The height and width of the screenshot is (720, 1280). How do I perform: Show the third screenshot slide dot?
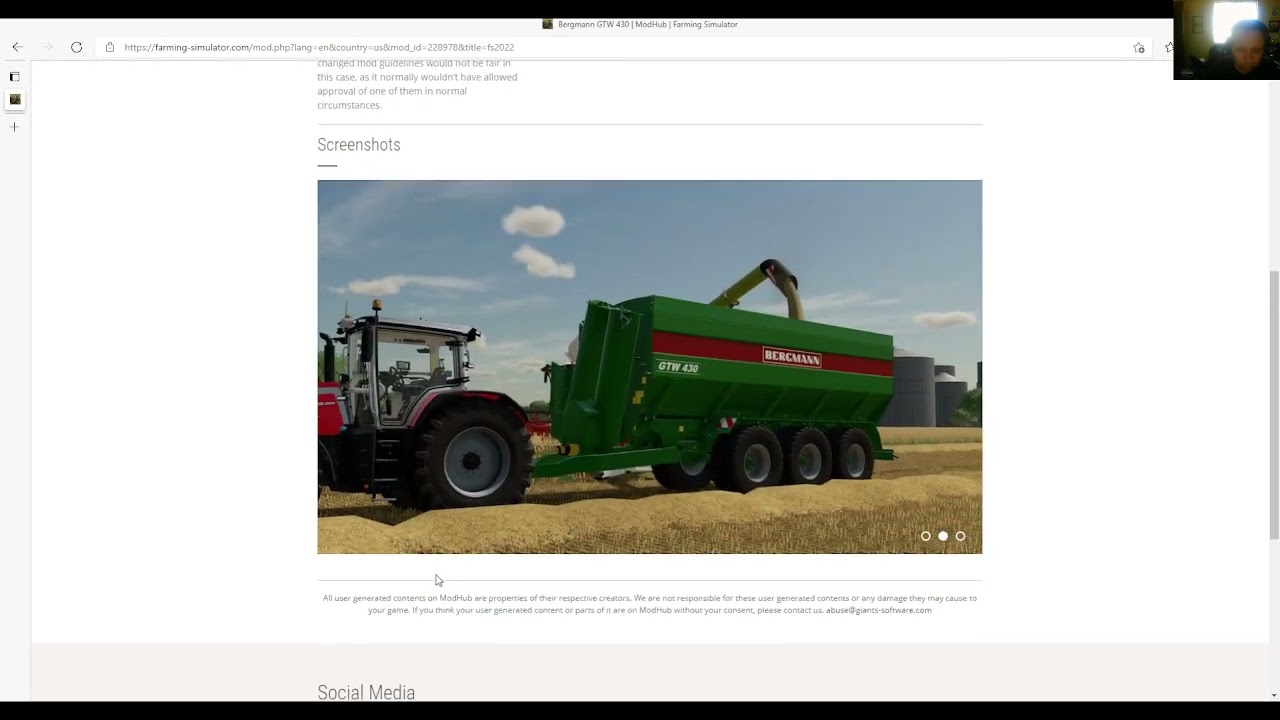[960, 536]
